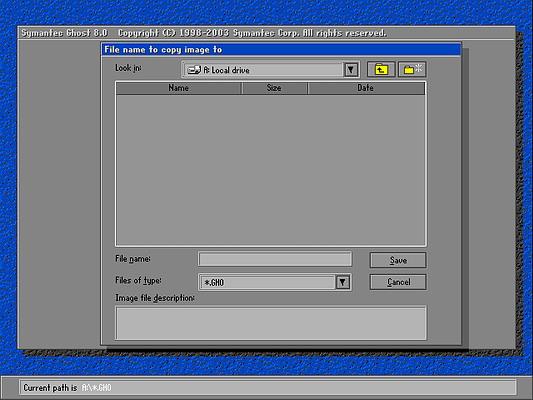Viewport: 533px width, 400px height.
Task: Click the "File name to copy image to" title bar
Action: tap(281, 50)
